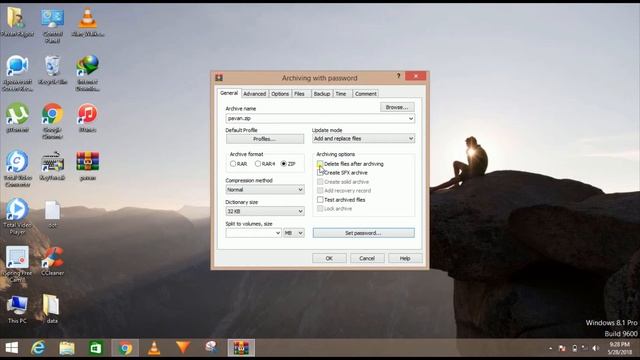Select ZIP archive format
Viewport: 640px width, 360px height.
[x=284, y=164]
